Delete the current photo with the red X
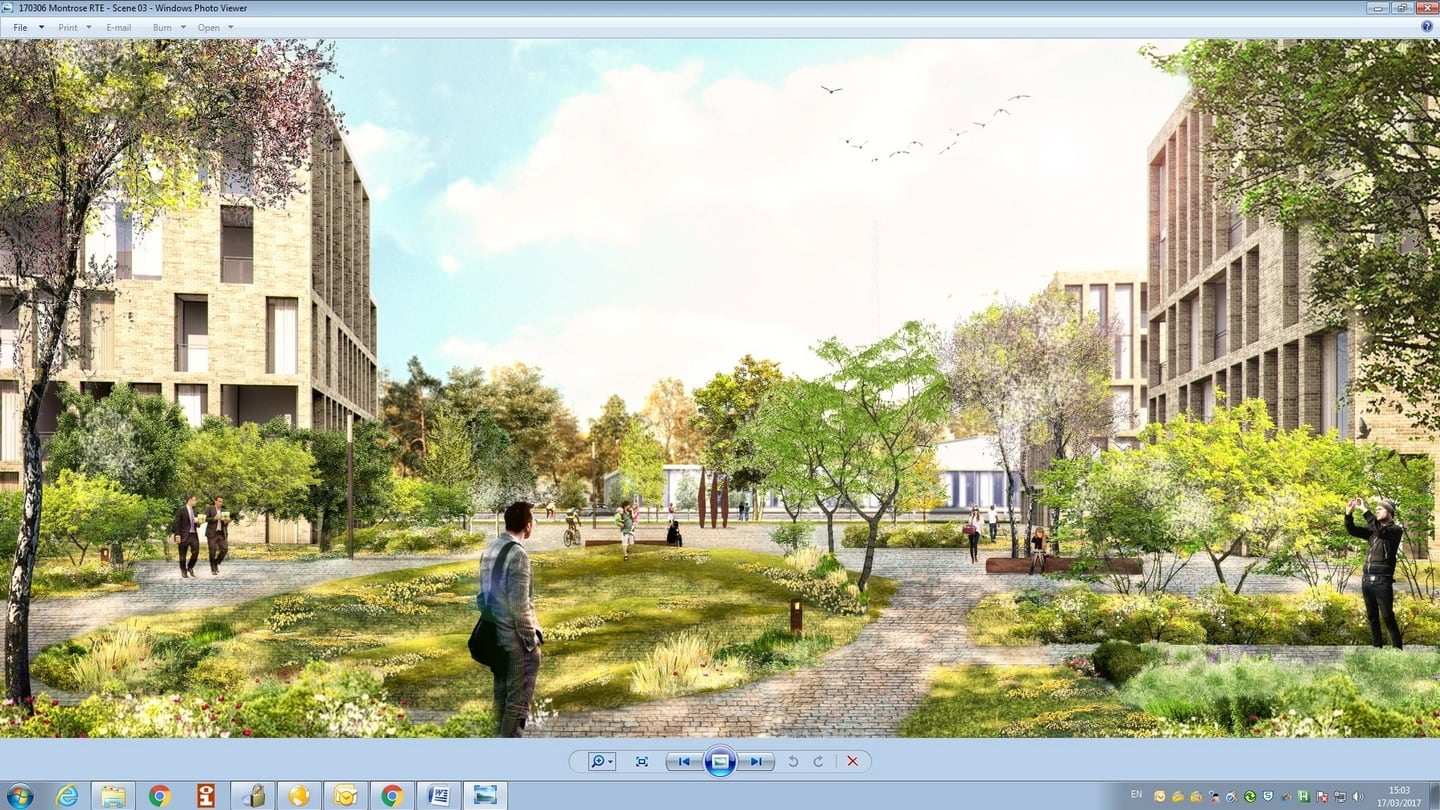 [852, 761]
